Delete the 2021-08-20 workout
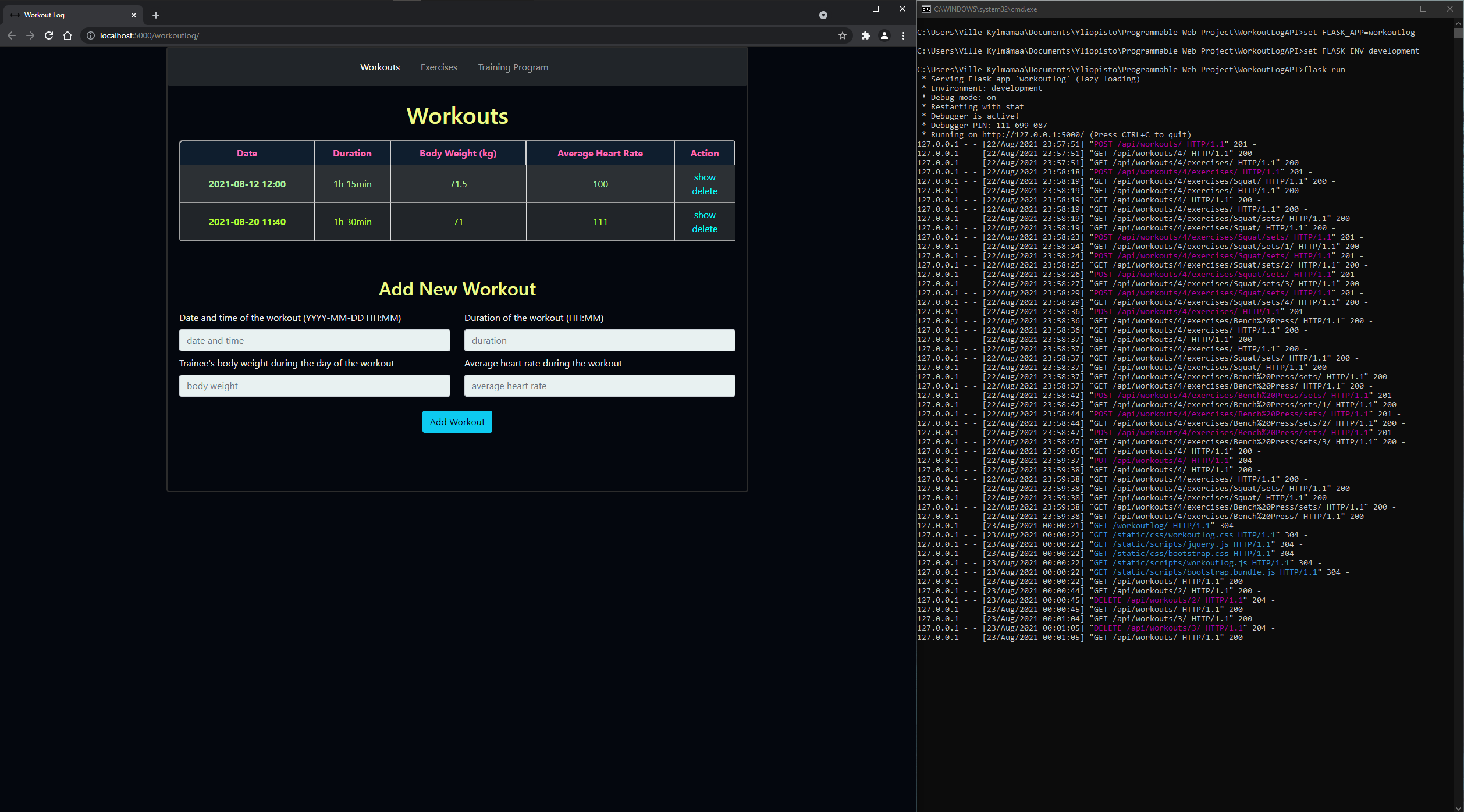 [704, 229]
